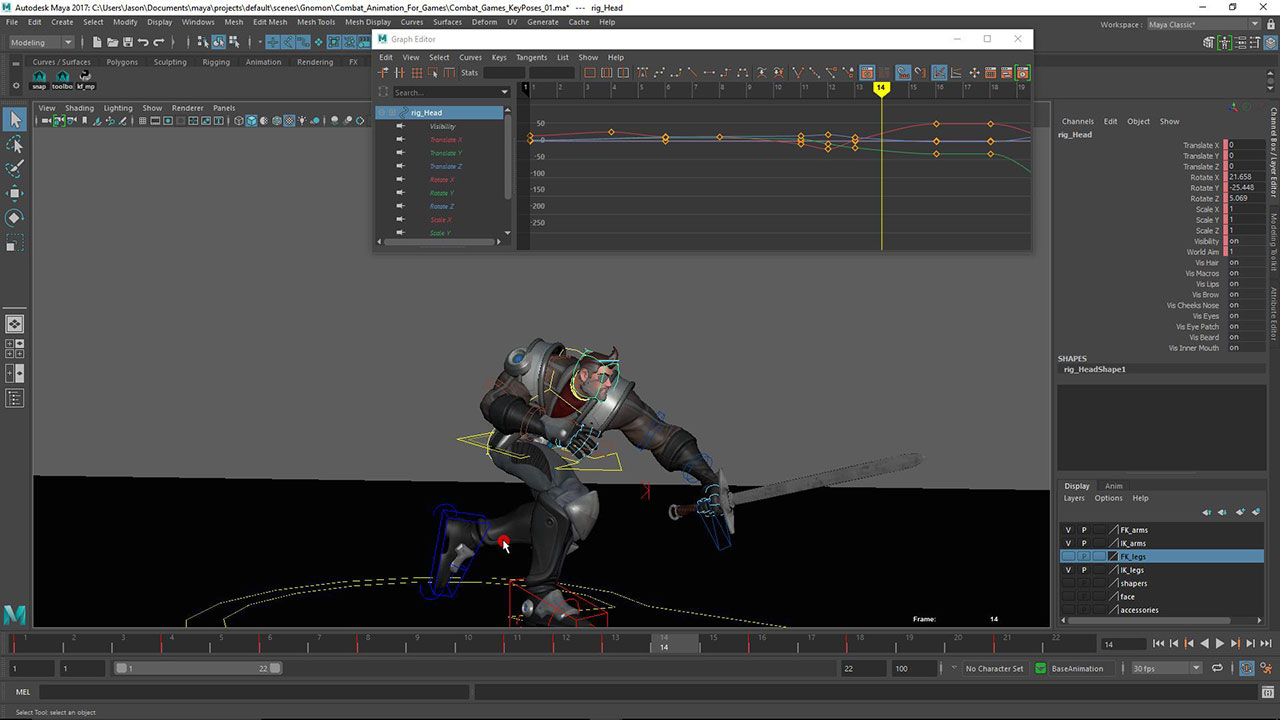Select the Scale tool in toolbox

pos(15,243)
